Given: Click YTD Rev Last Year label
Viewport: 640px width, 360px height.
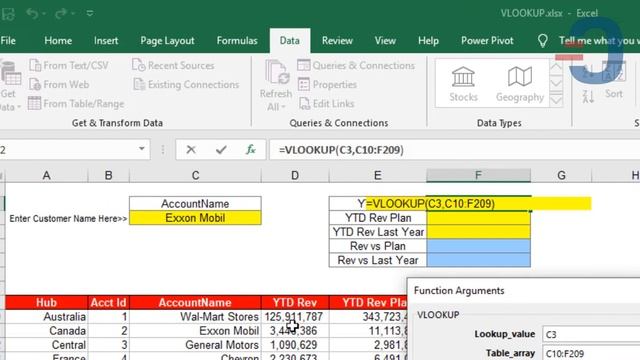Looking at the screenshot, I should tap(378, 232).
